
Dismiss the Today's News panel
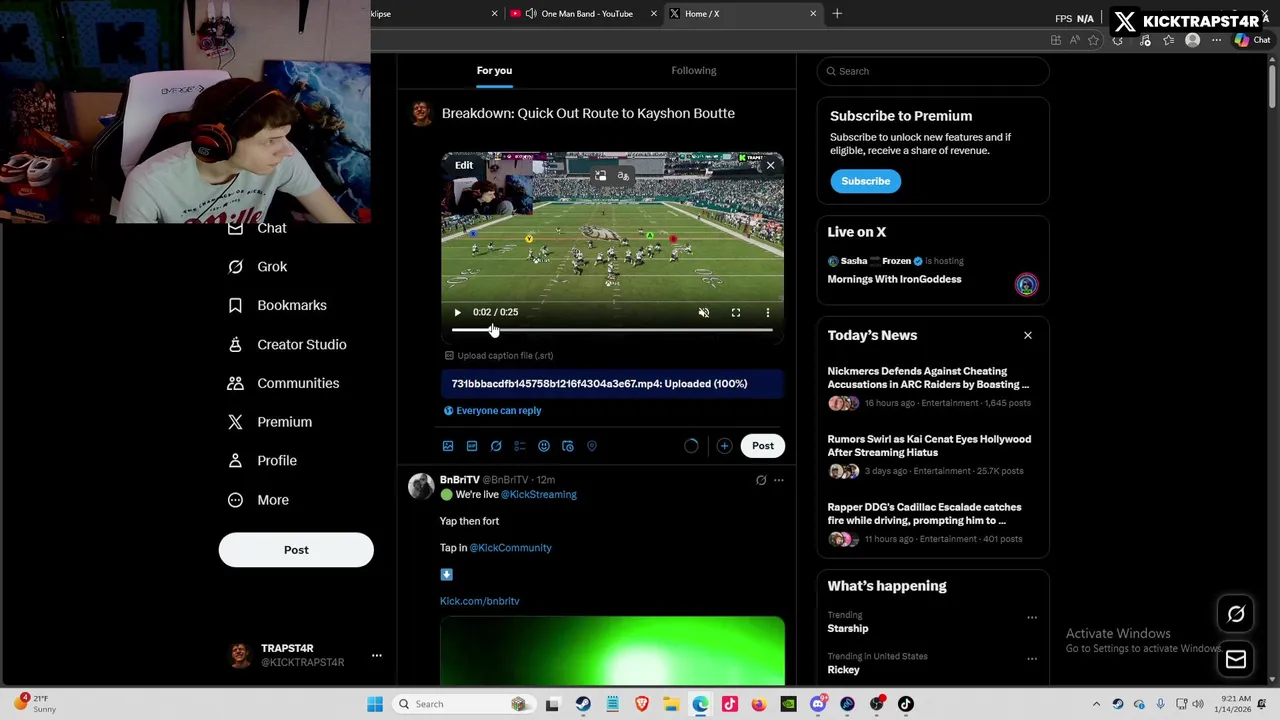[1028, 335]
